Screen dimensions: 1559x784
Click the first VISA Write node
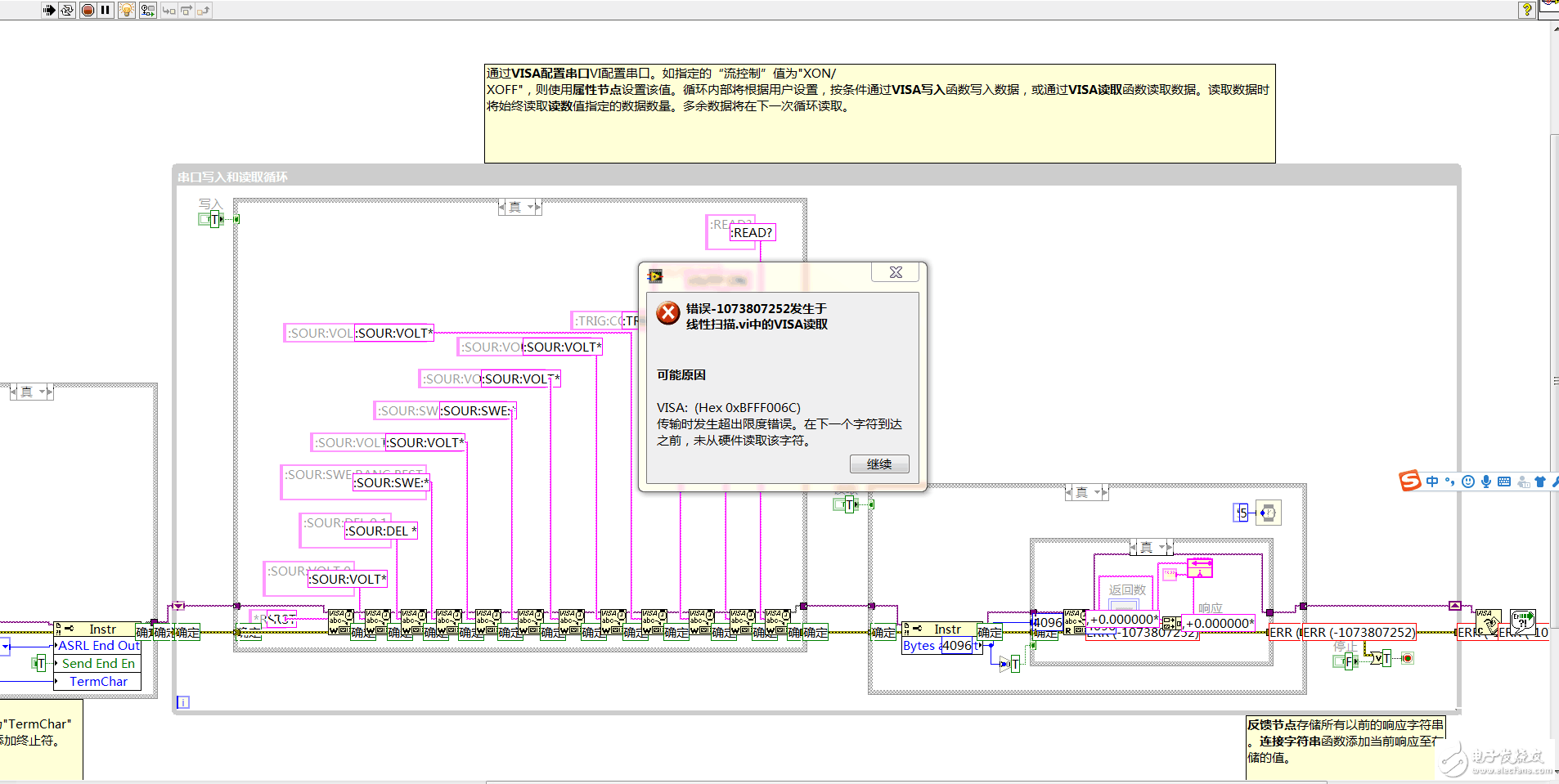[341, 622]
